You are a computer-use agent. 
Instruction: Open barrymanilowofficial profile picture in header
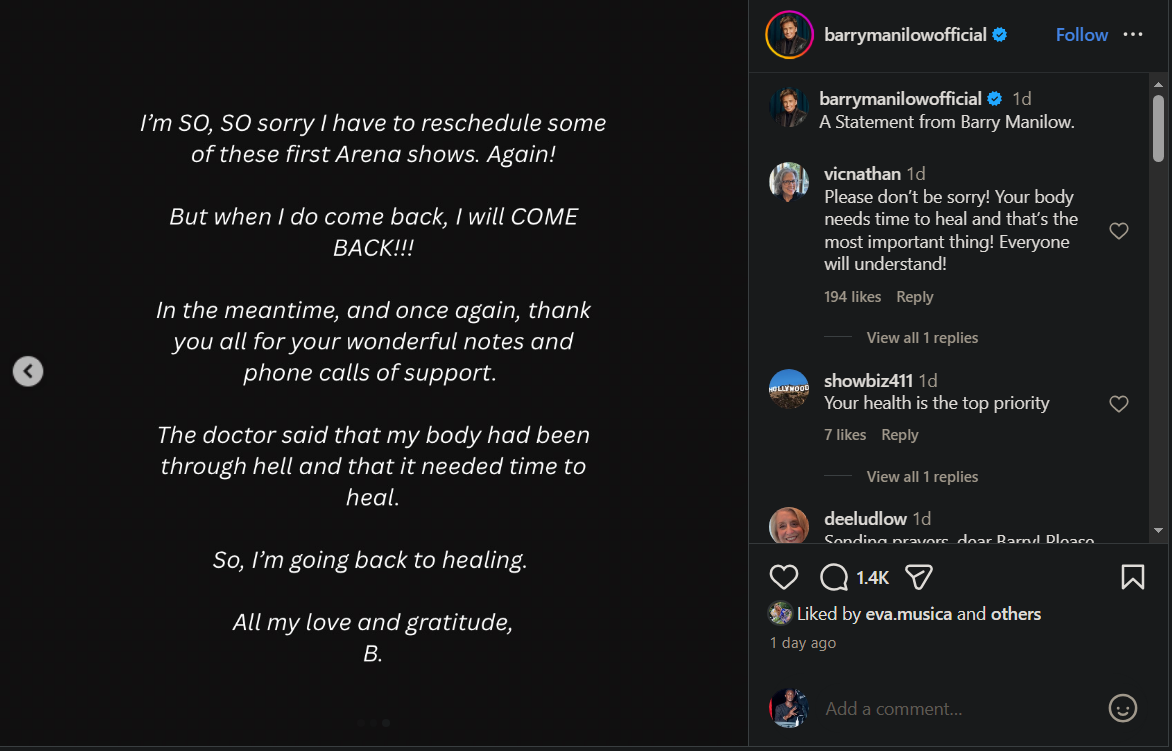(x=789, y=35)
